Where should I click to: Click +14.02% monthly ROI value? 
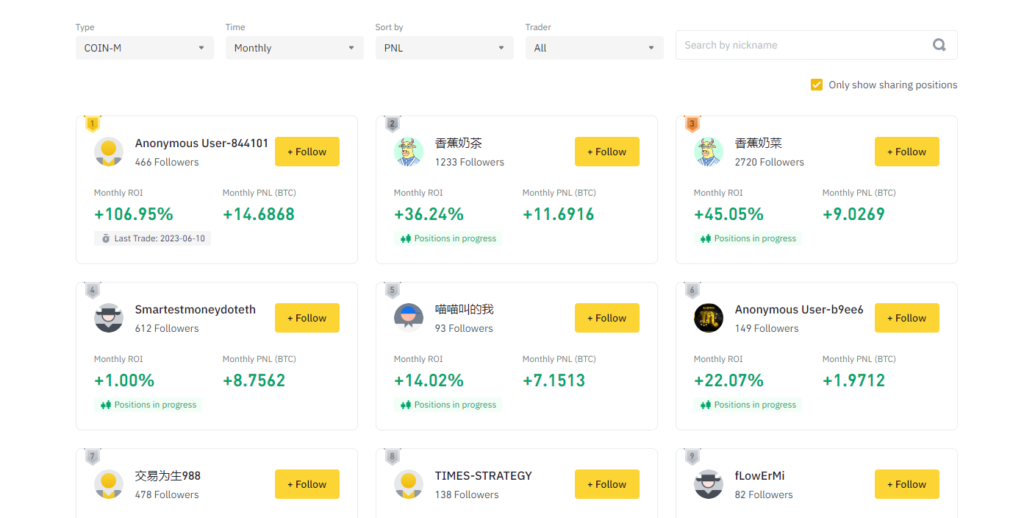pos(428,380)
